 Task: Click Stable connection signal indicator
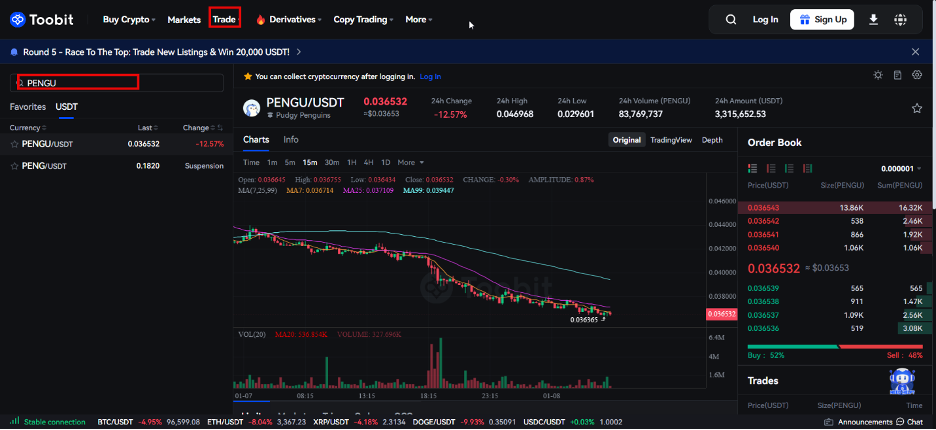[47, 422]
